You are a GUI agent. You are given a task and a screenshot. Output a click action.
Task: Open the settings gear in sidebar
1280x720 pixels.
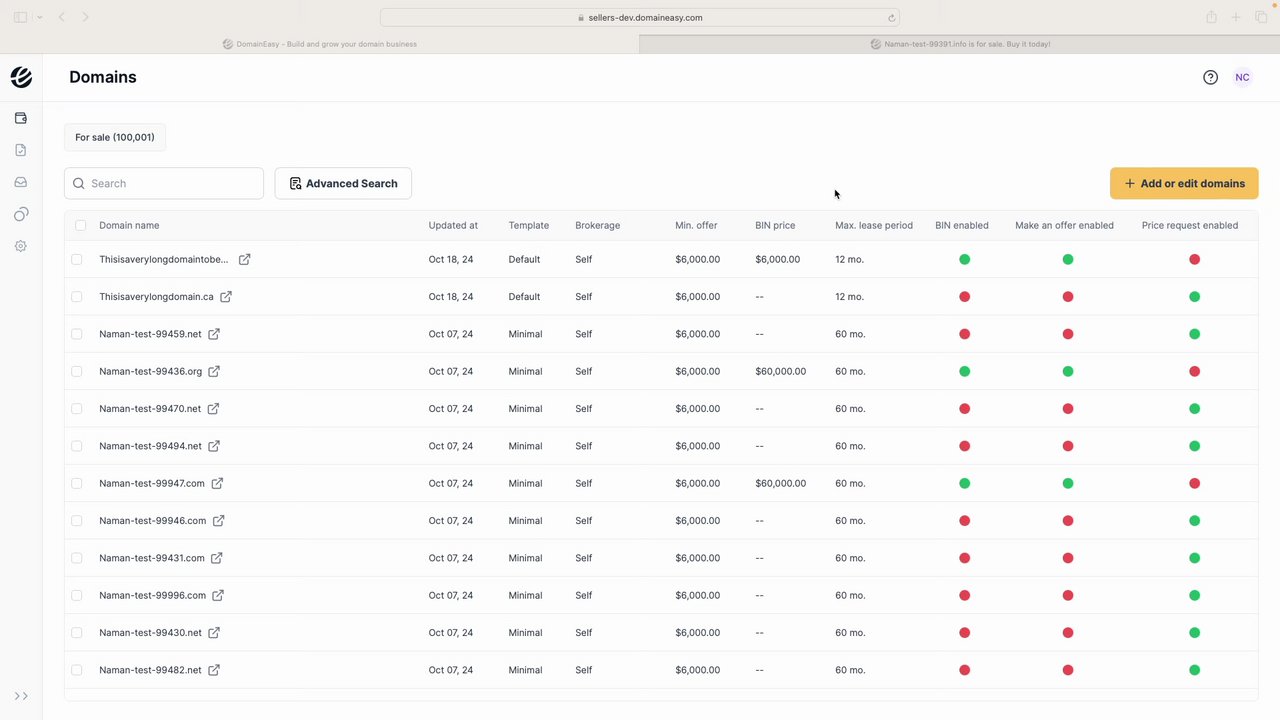[21, 246]
